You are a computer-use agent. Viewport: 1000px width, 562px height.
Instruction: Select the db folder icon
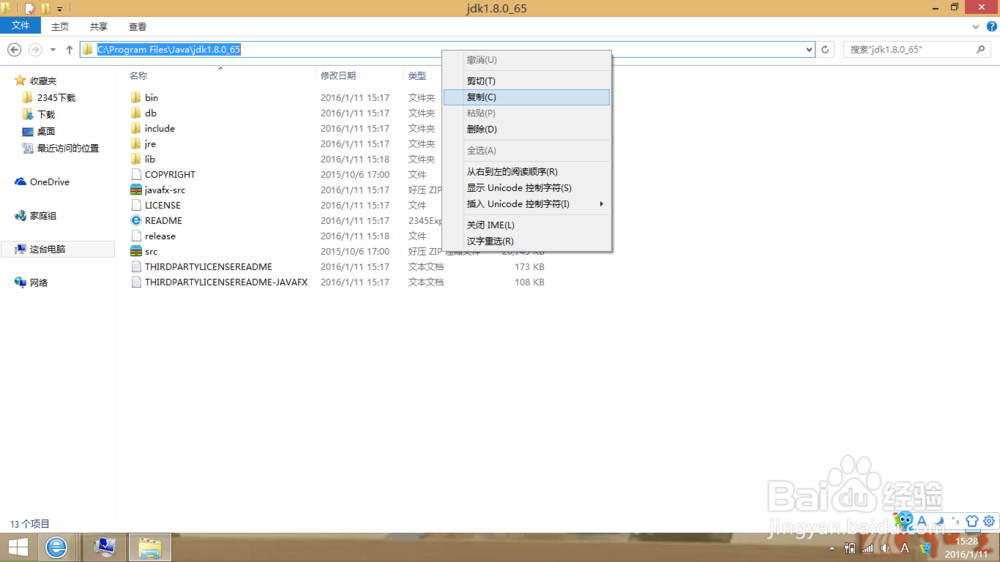(136, 113)
